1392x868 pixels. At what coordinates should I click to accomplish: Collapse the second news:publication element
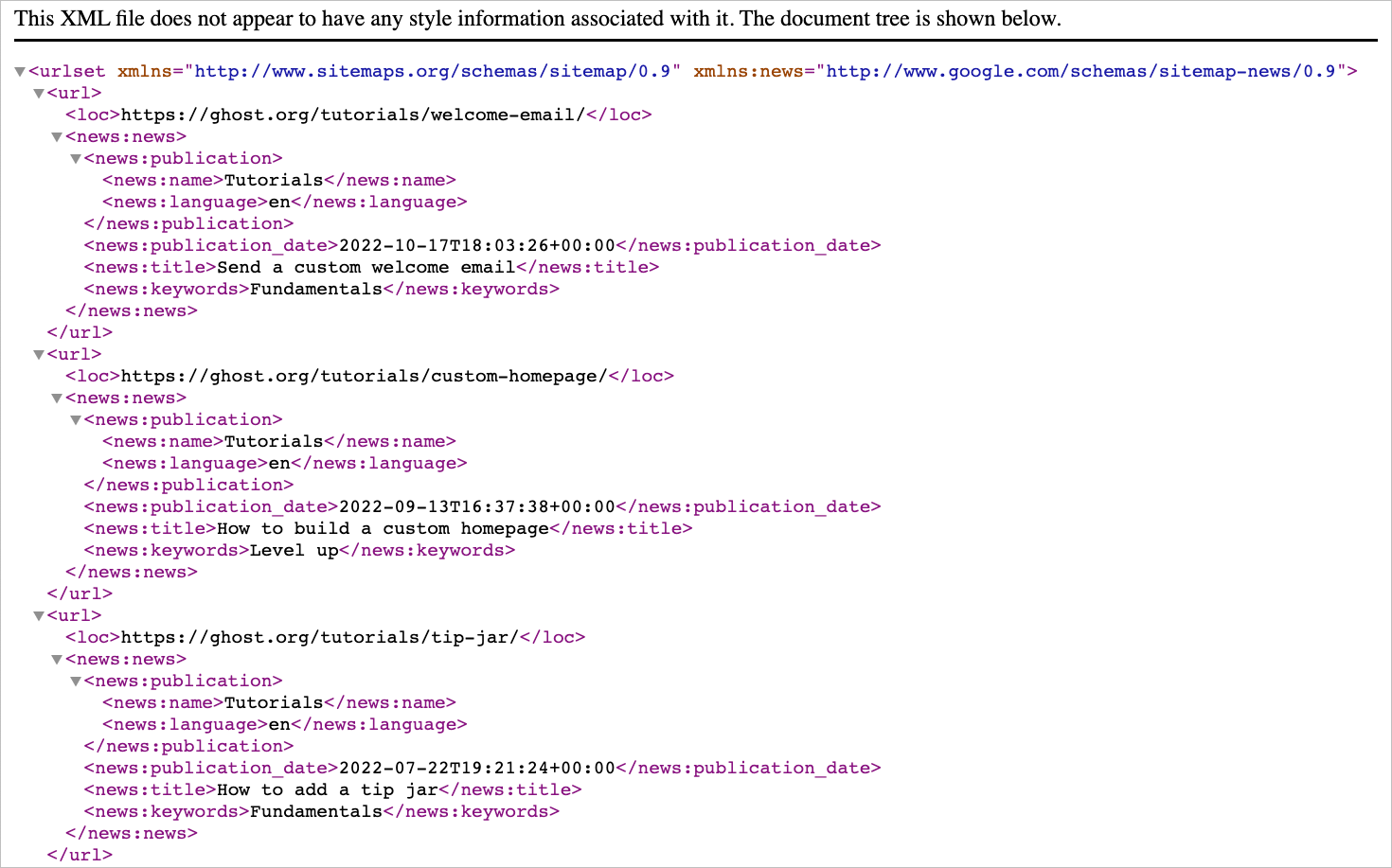coord(76,419)
